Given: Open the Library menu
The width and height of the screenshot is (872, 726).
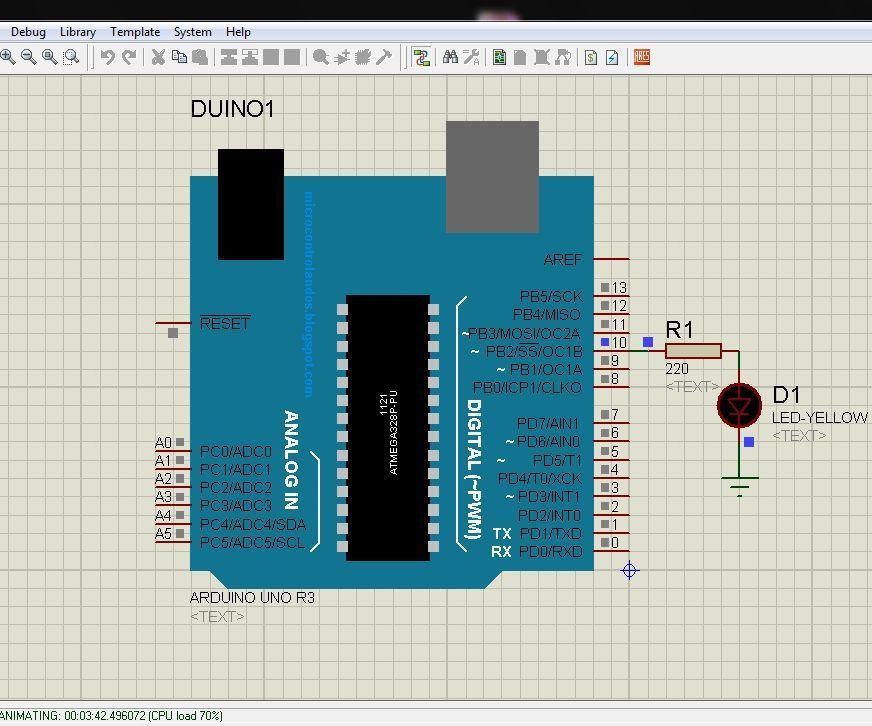Looking at the screenshot, I should [x=77, y=31].
